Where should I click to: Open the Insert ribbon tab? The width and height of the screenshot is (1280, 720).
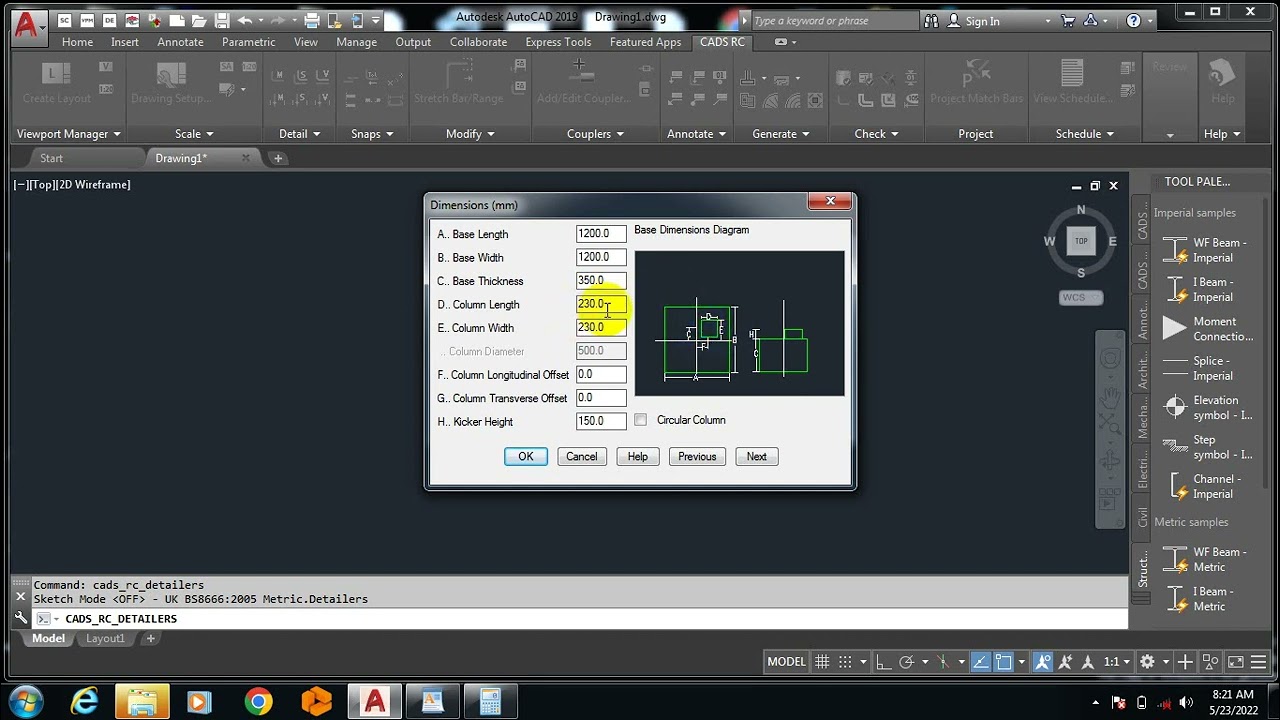pyautogui.click(x=125, y=42)
